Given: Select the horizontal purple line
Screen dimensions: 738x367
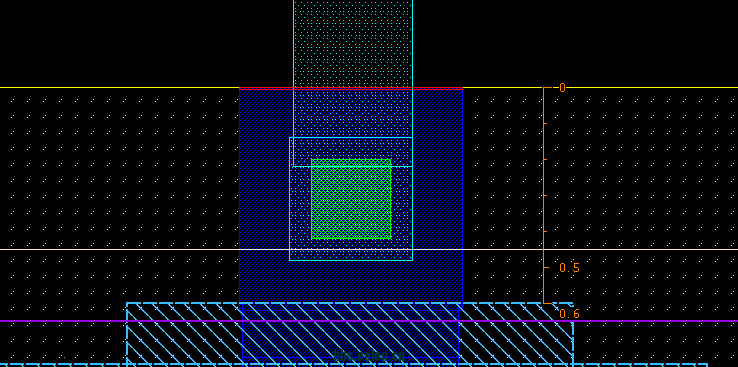Looking at the screenshot, I should [x=369, y=321].
